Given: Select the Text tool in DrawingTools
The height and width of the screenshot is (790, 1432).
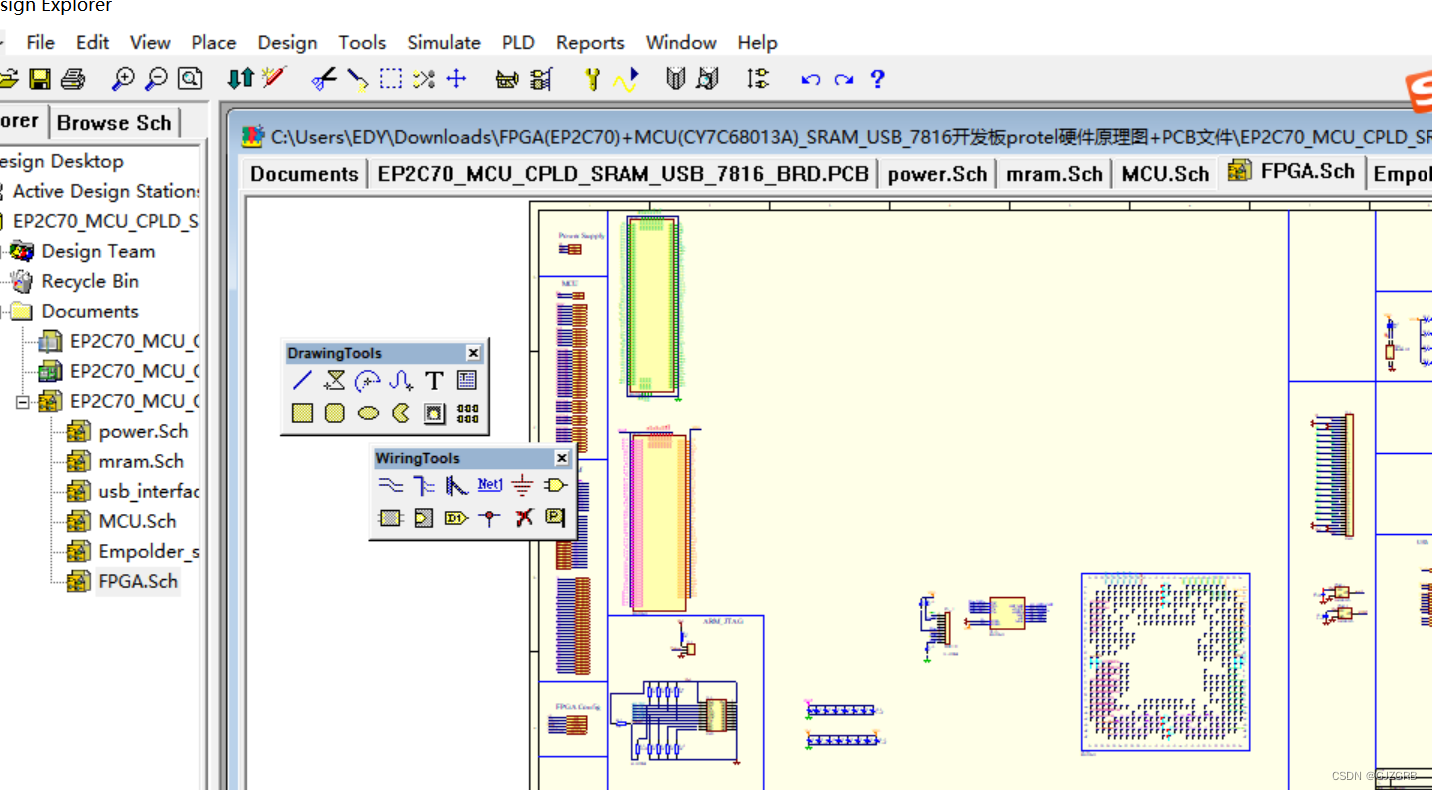Looking at the screenshot, I should 434,380.
